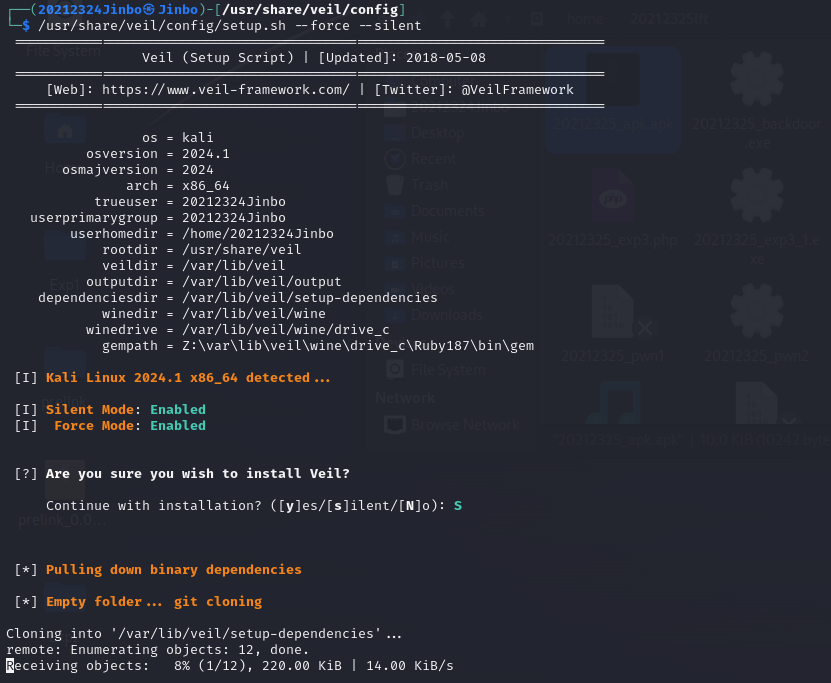Click the 'home' path bar segment
This screenshot has height=683, width=831.
(585, 19)
